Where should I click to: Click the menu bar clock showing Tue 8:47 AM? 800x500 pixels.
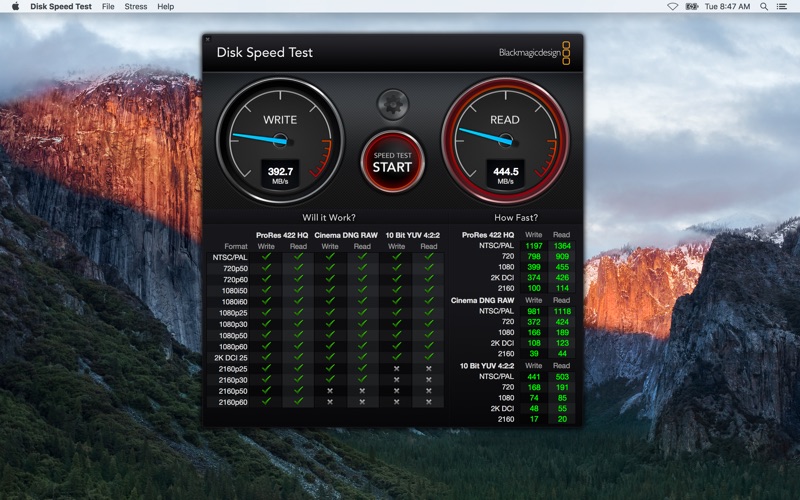coord(728,6)
